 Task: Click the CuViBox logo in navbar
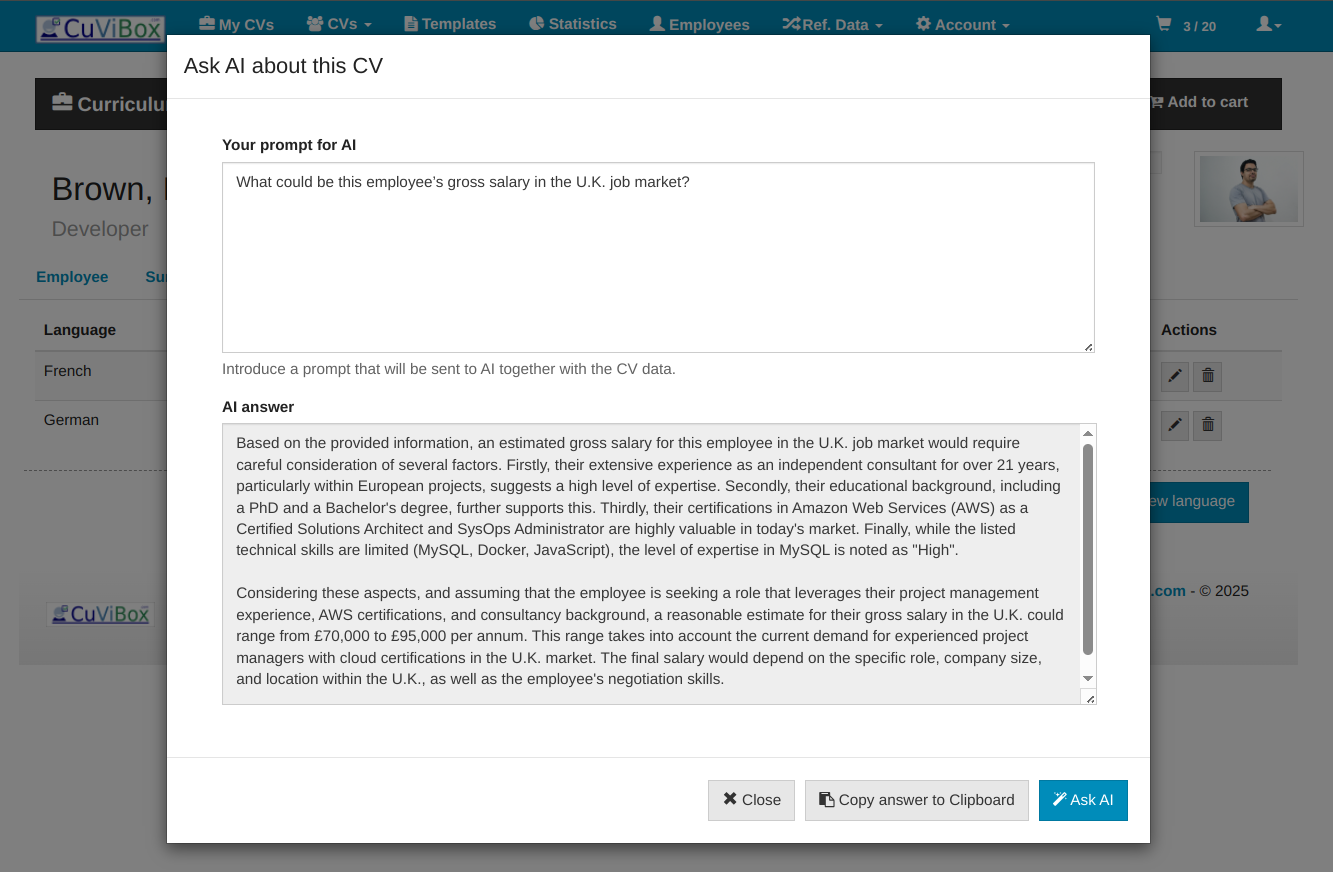click(100, 28)
